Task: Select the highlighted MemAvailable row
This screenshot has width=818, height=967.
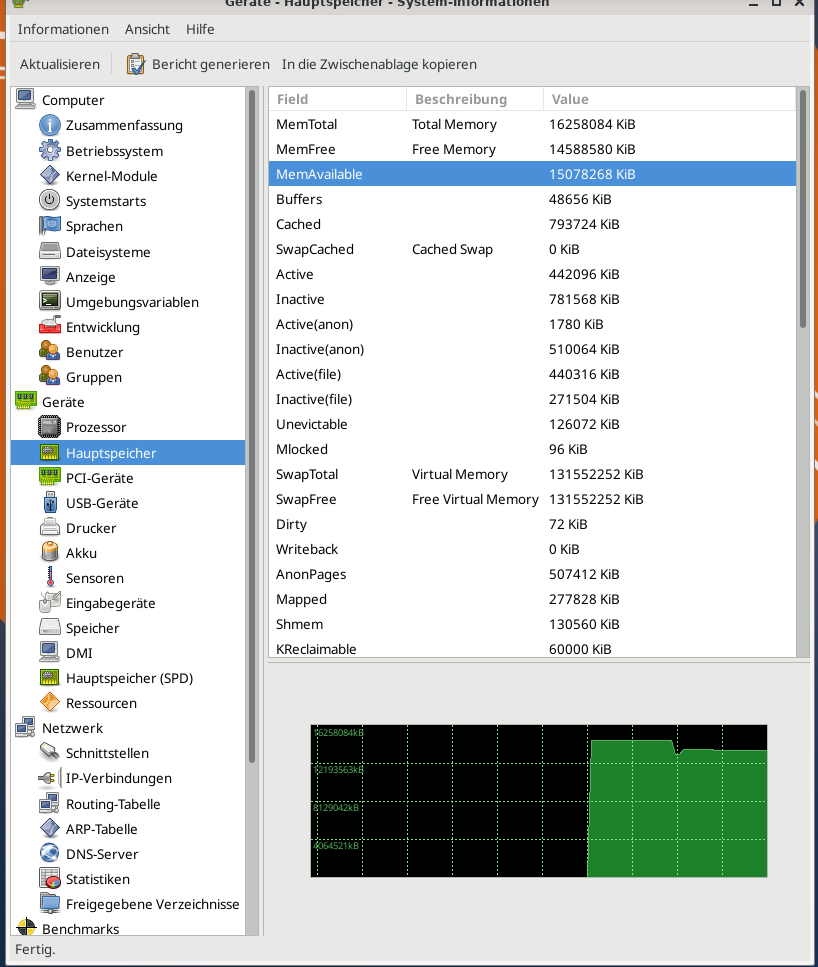Action: point(532,174)
